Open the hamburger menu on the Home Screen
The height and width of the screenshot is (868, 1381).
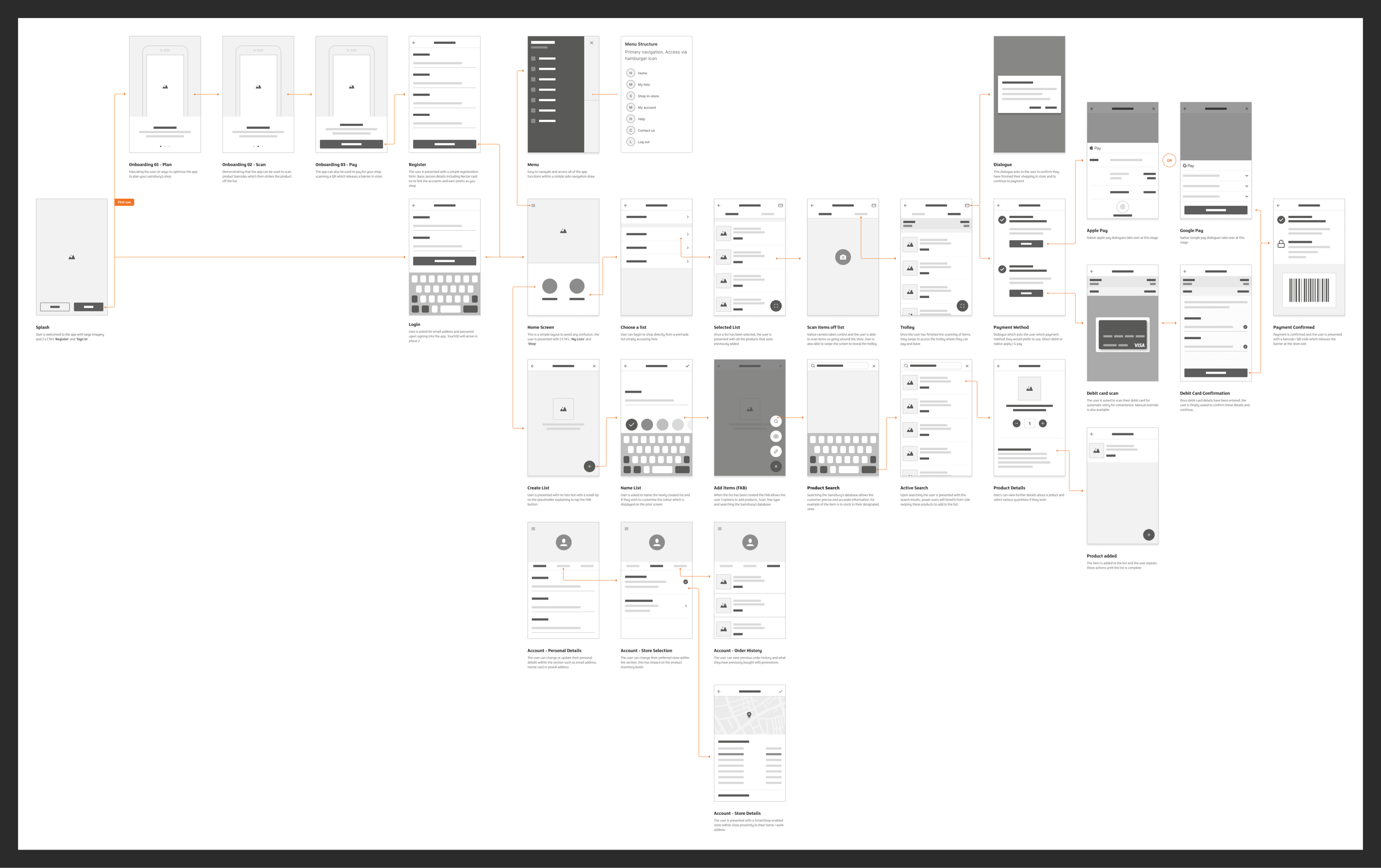click(x=534, y=205)
